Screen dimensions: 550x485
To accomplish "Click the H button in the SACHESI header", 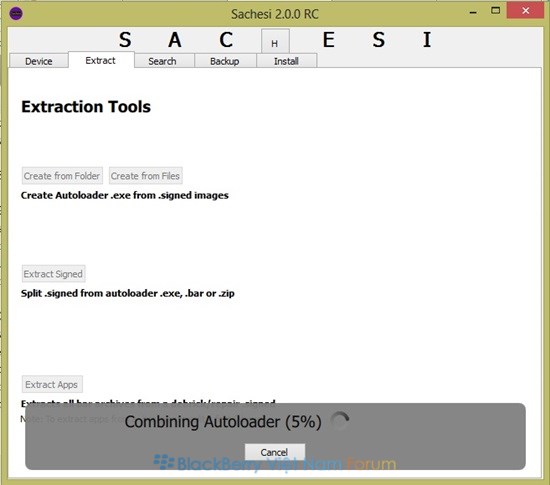I will 275,41.
